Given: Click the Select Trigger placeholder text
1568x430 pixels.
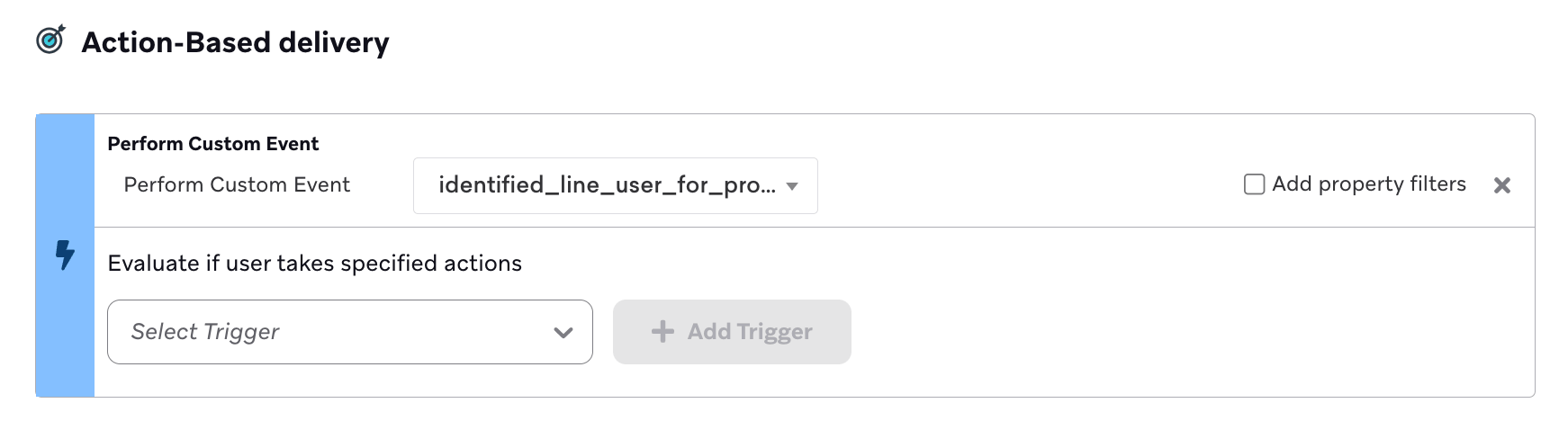Looking at the screenshot, I should click(x=205, y=332).
